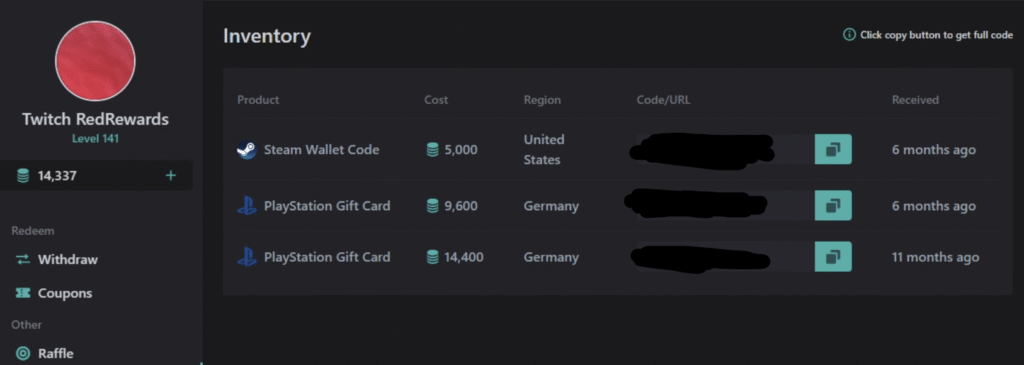The width and height of the screenshot is (1024, 365).
Task: Click the Withdraw arrows icon
Action: pyautogui.click(x=23, y=259)
